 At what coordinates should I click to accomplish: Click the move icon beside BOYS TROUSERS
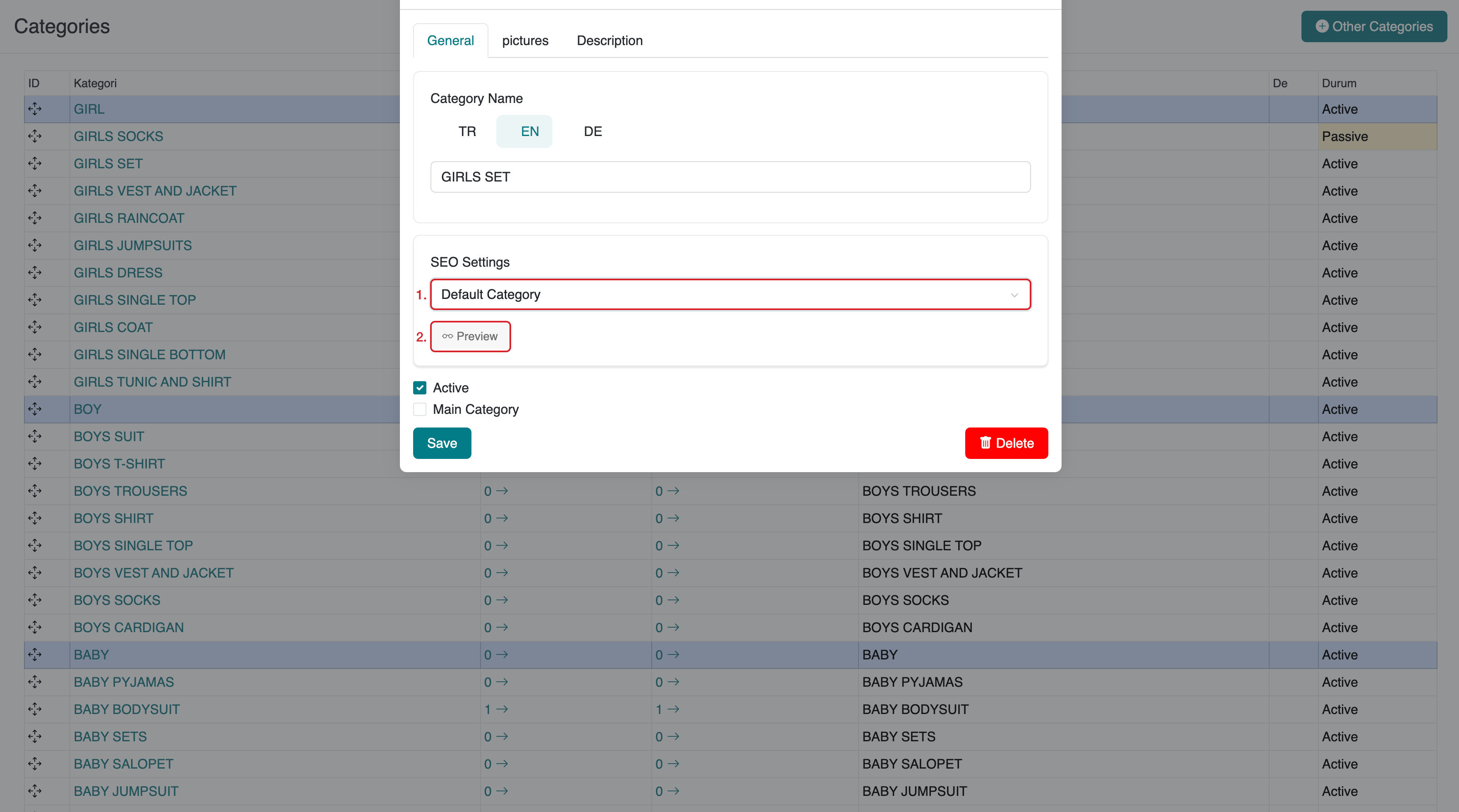(x=35, y=491)
